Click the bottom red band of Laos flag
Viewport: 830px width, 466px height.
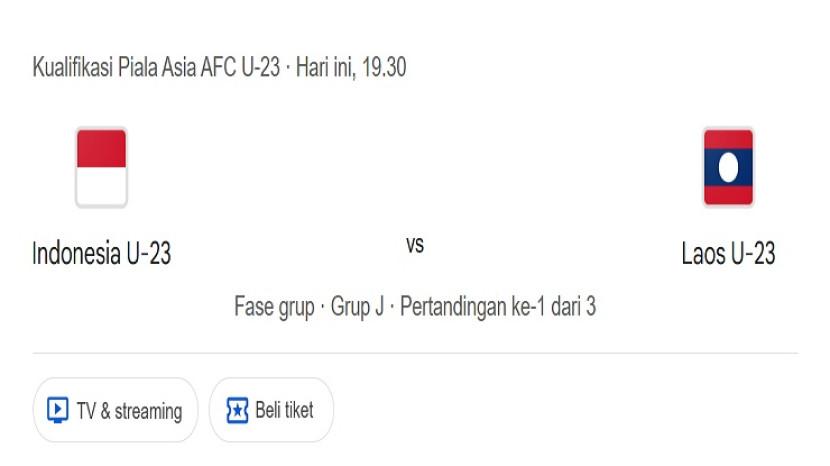pyautogui.click(x=728, y=194)
